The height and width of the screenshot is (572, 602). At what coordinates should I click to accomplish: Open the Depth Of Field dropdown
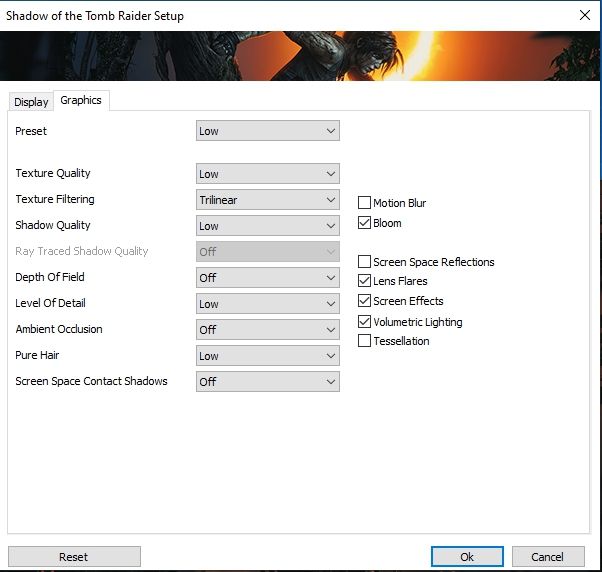click(268, 278)
